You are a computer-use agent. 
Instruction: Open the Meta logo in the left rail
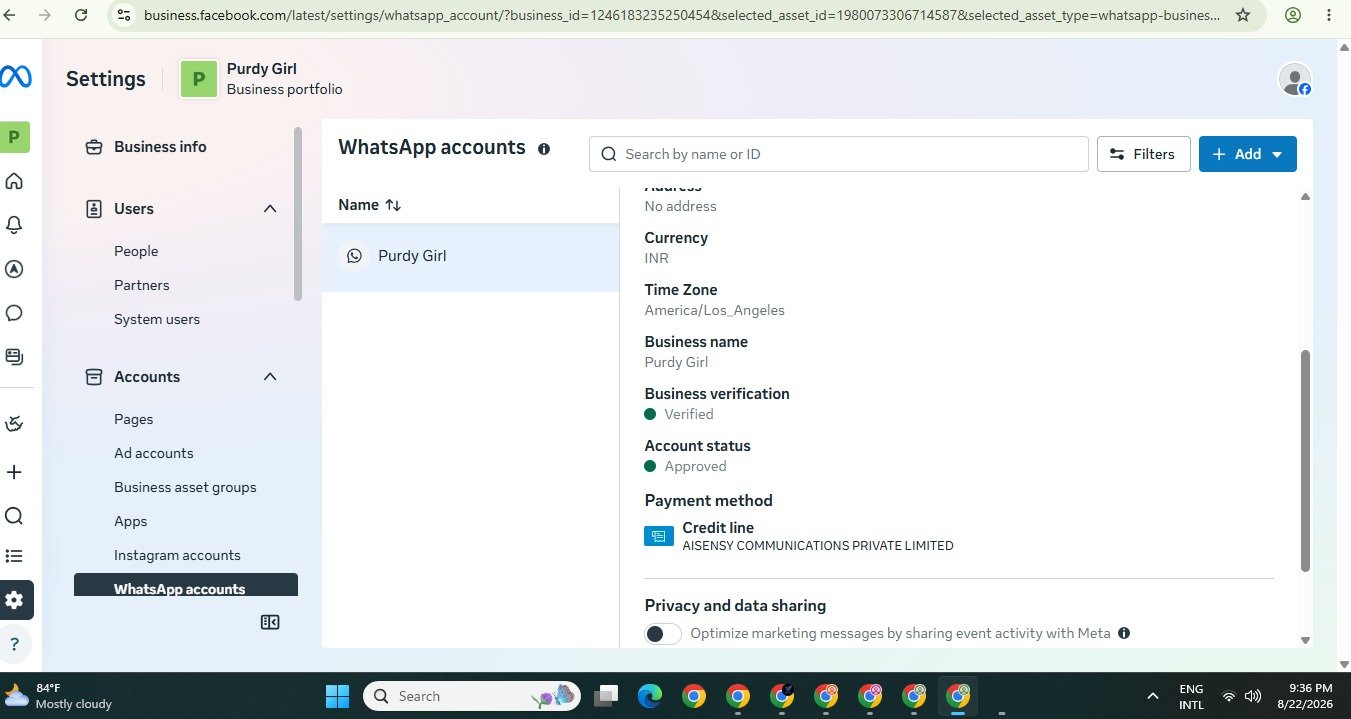14,77
